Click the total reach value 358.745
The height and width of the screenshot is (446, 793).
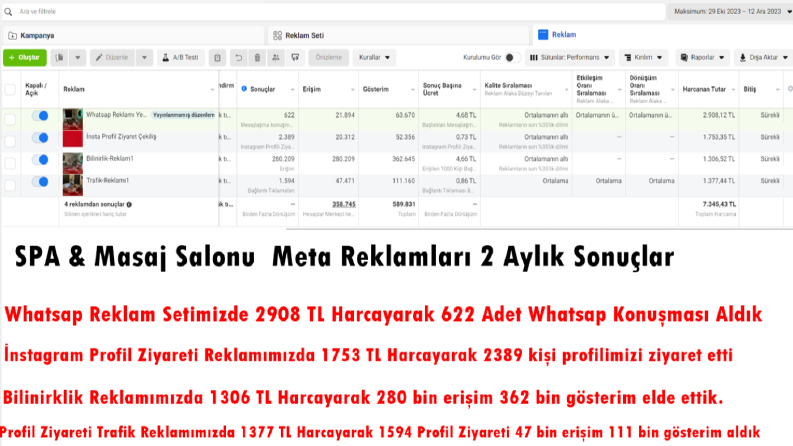344,204
